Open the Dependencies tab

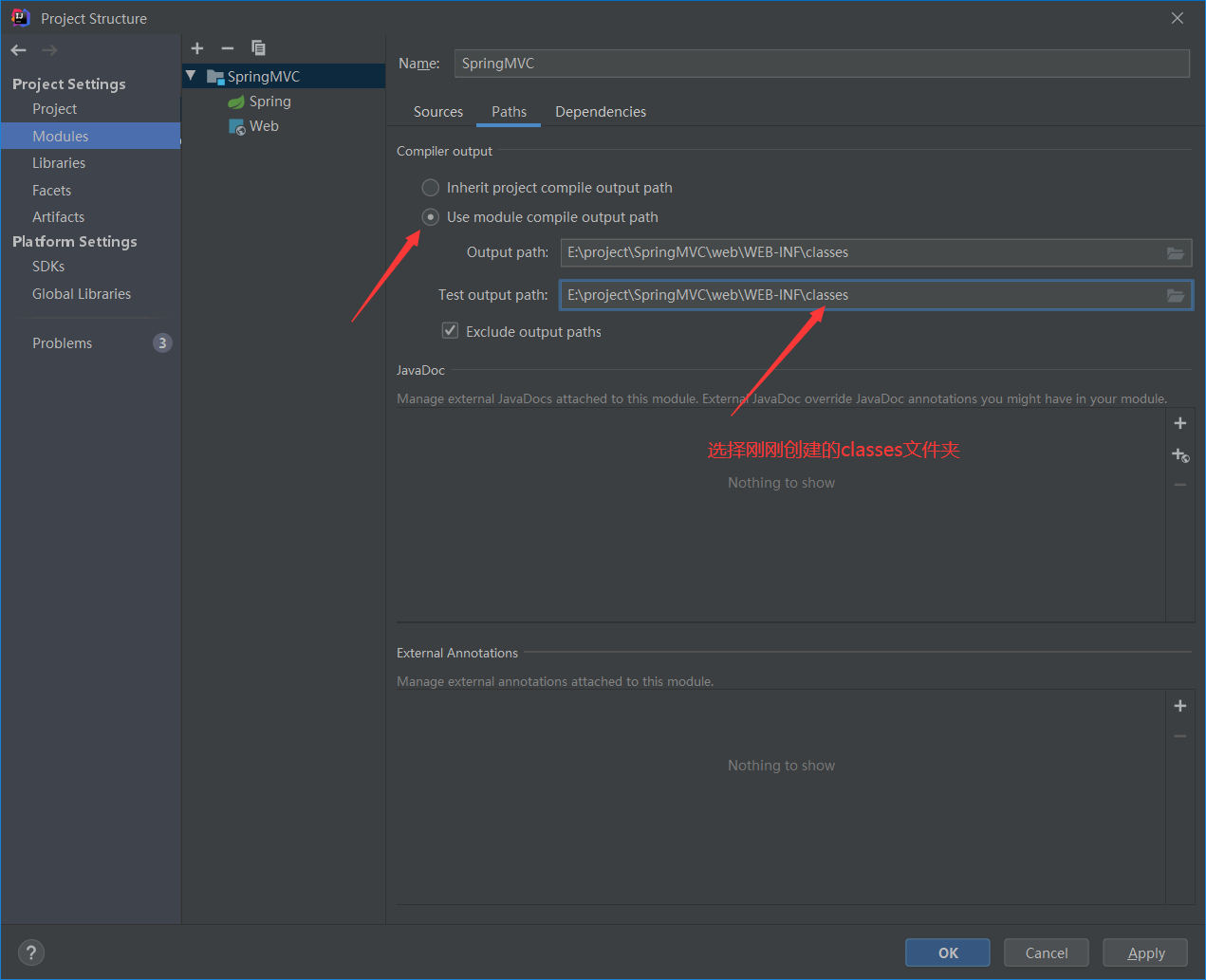pyautogui.click(x=601, y=112)
